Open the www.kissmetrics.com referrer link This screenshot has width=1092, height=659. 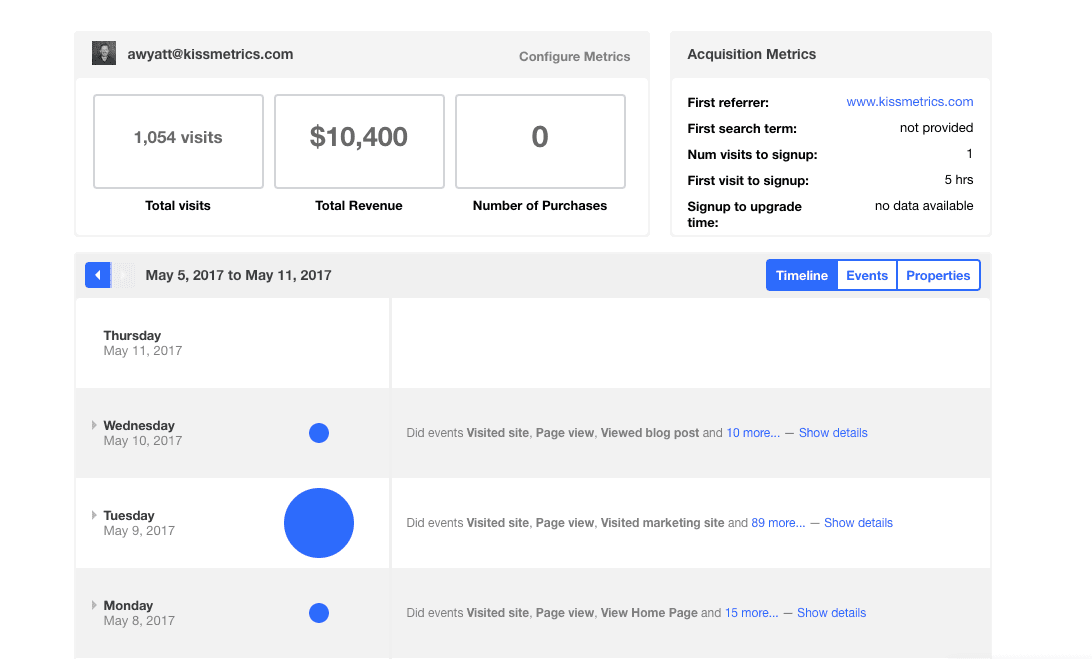pos(909,102)
